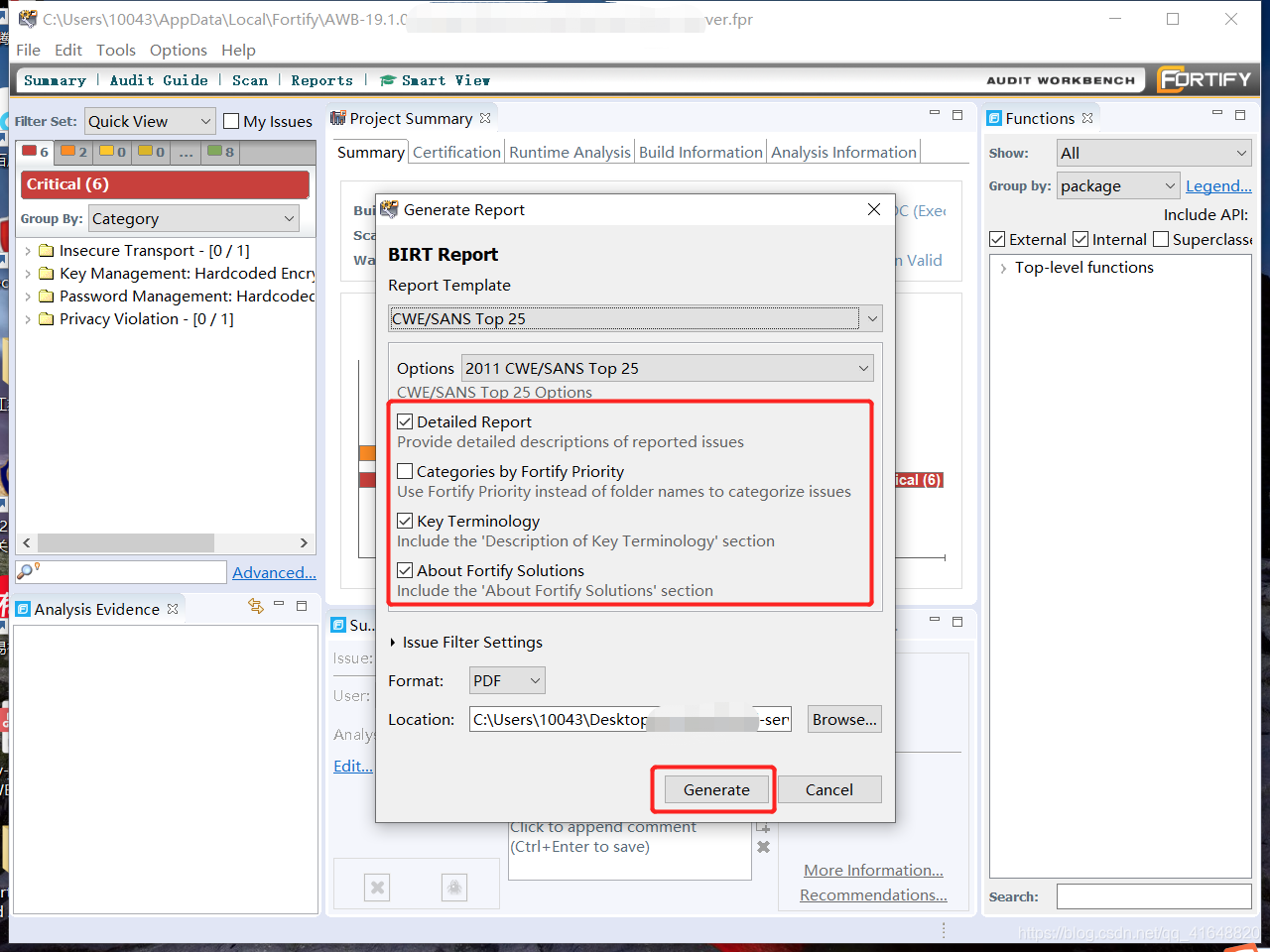Uncheck the Key Terminology option
The height and width of the screenshot is (952, 1270).
pos(405,521)
